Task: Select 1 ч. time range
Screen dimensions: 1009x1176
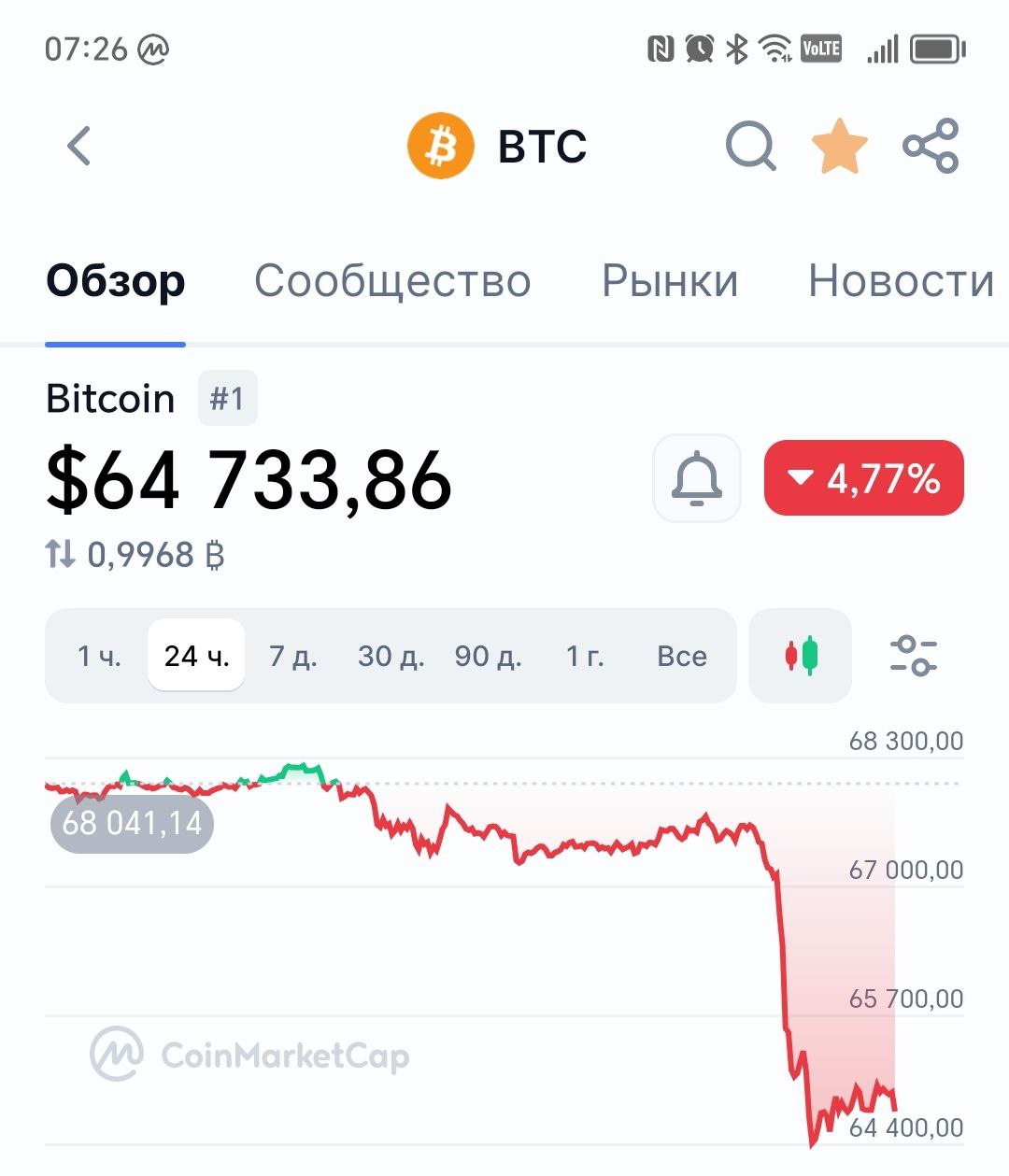Action: [99, 656]
